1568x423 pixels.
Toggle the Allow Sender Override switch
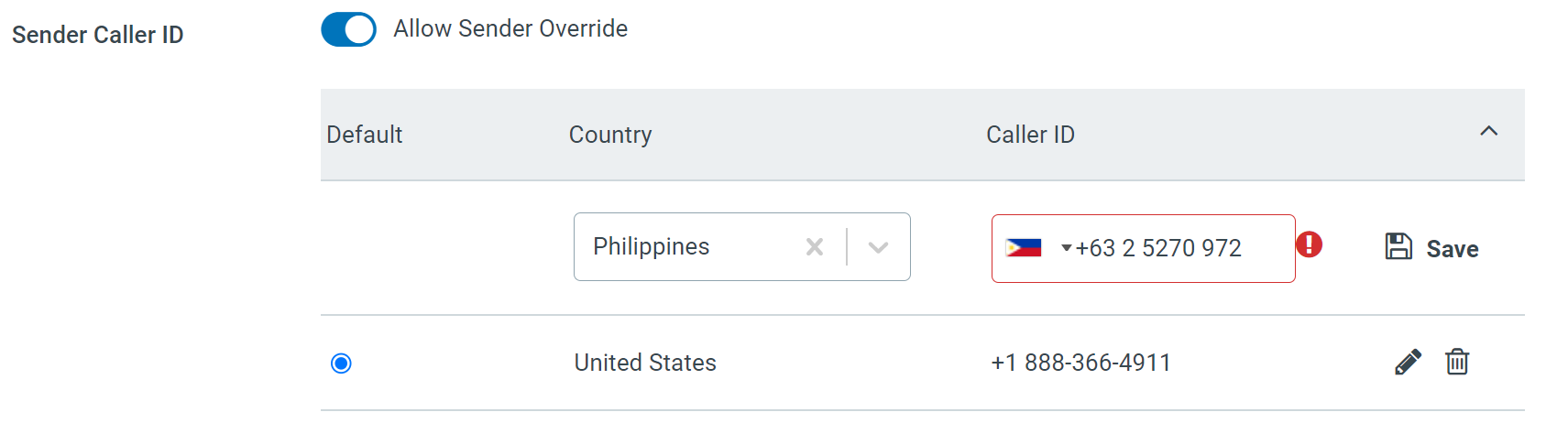click(348, 29)
